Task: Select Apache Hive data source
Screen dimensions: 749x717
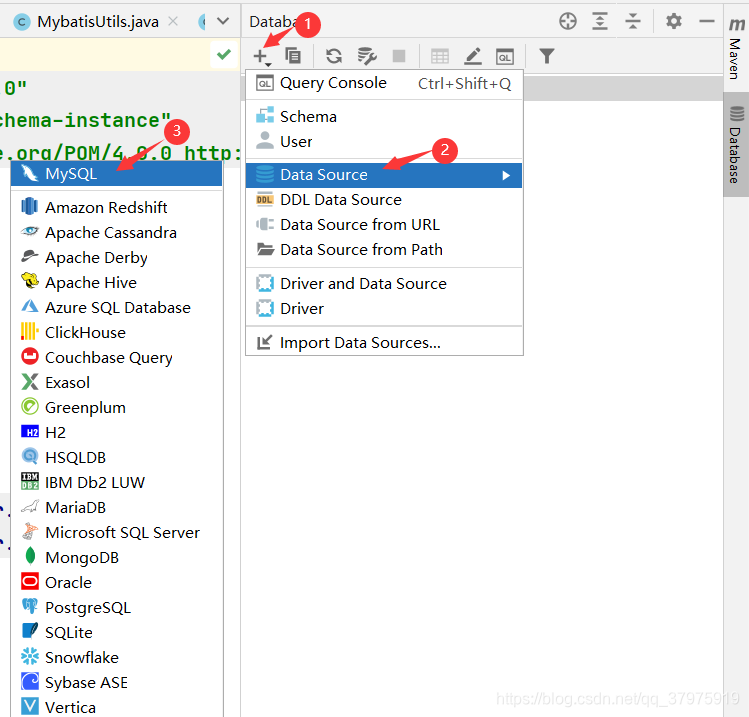Action: [117, 283]
